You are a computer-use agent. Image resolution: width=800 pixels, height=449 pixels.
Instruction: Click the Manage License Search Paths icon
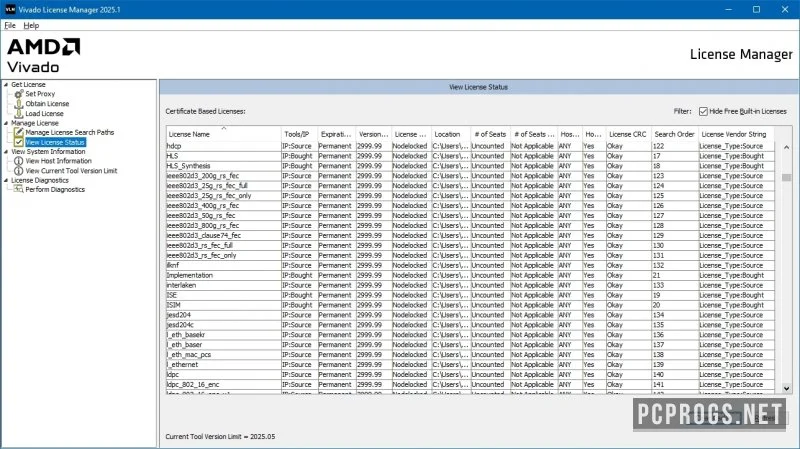(19, 132)
